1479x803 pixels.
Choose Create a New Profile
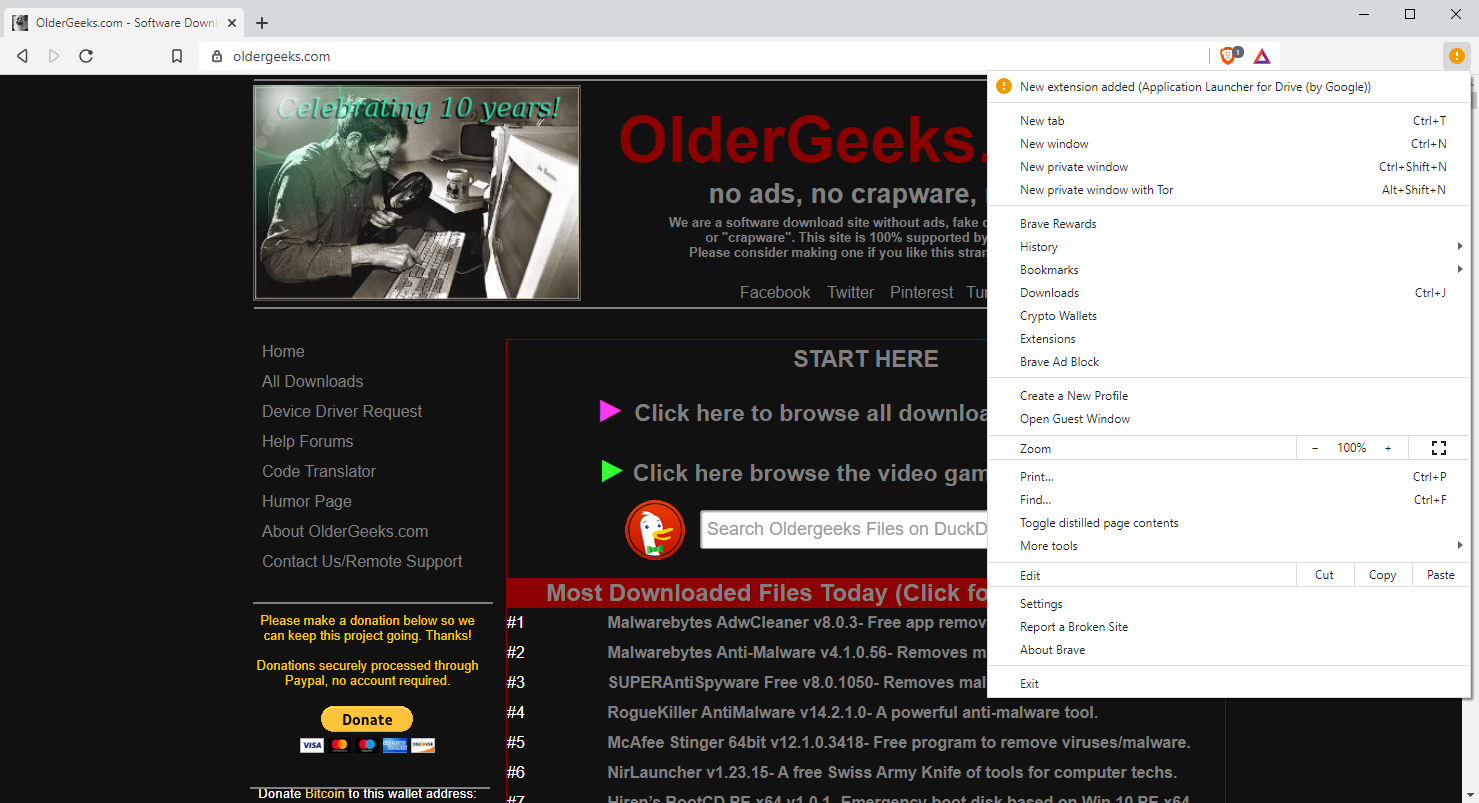(1229, 396)
